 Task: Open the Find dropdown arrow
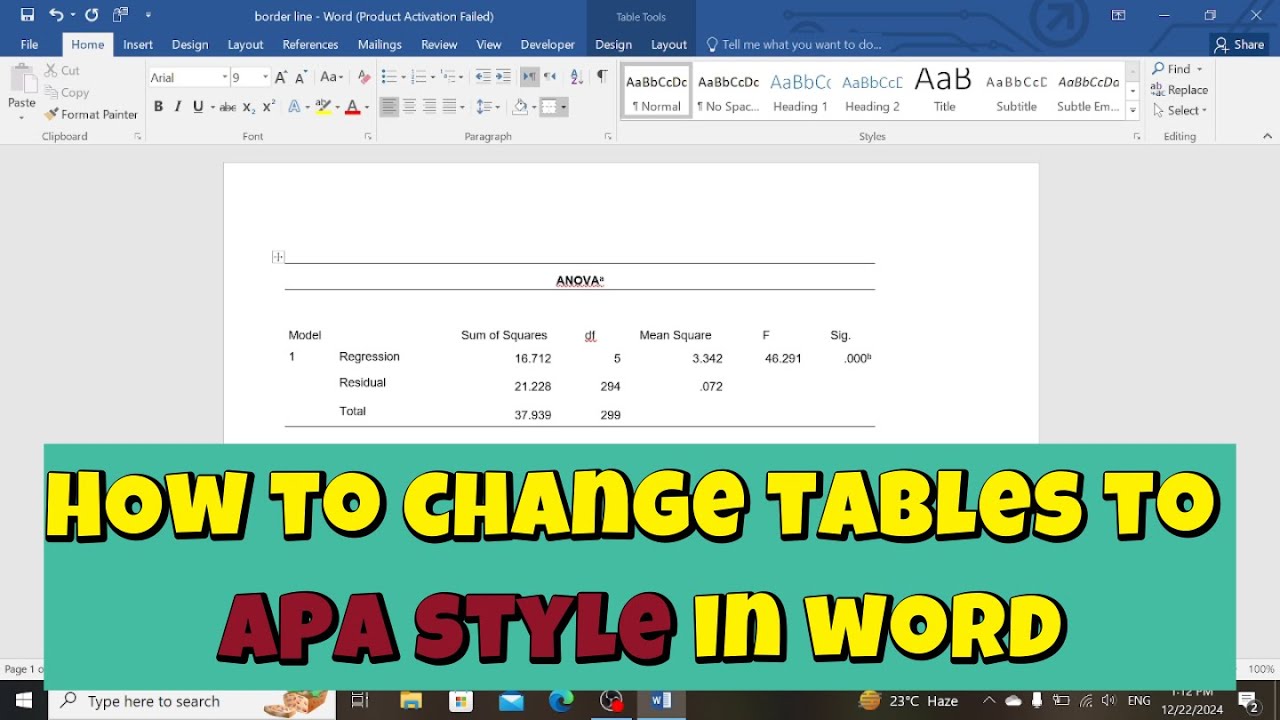coord(1200,69)
